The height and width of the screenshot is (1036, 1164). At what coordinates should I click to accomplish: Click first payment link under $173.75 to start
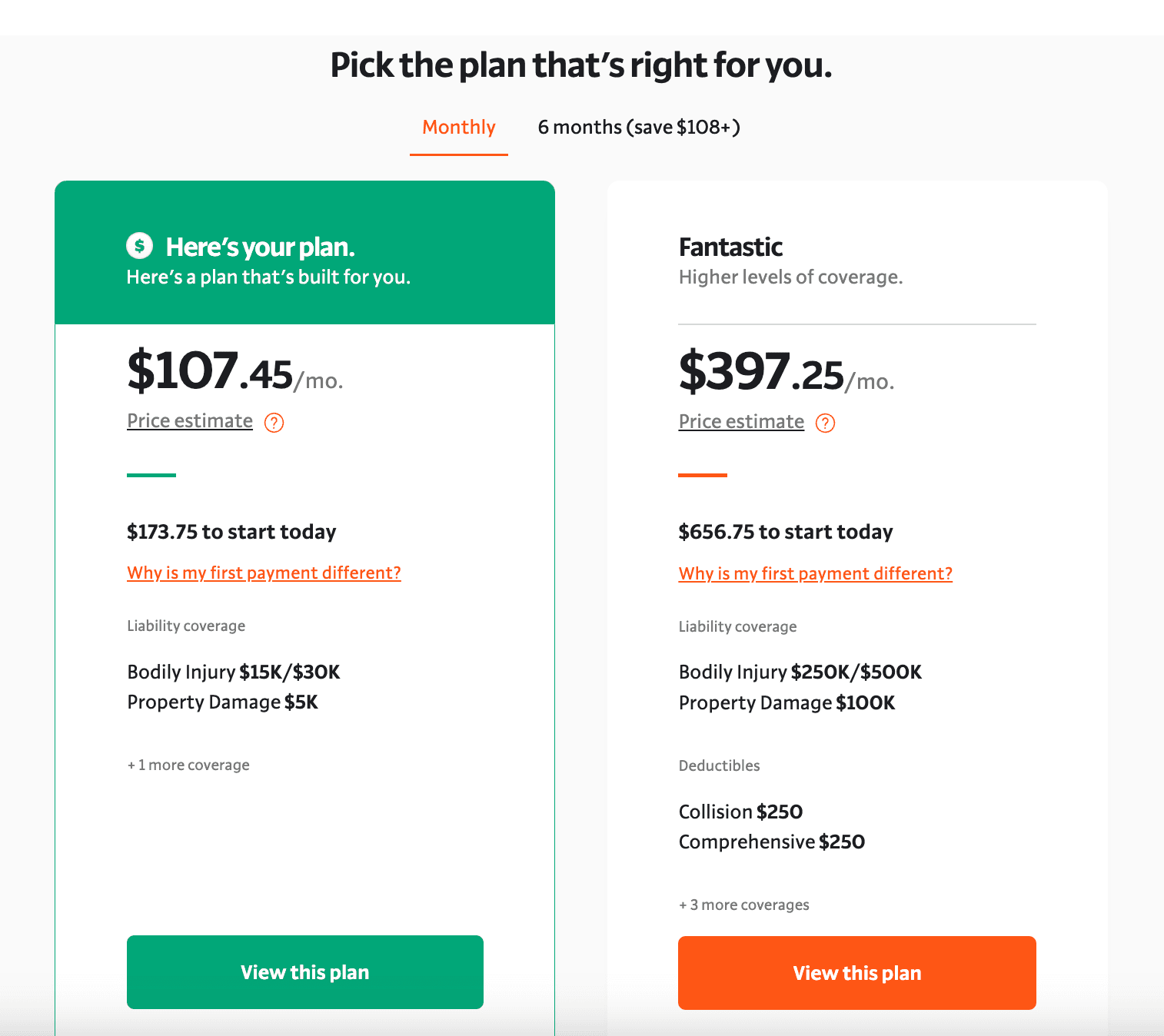point(264,573)
